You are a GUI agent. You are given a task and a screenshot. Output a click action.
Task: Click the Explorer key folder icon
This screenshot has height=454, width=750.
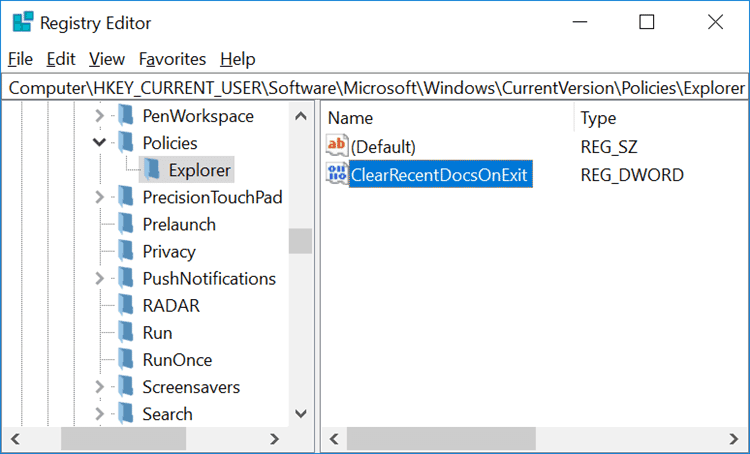click(152, 170)
